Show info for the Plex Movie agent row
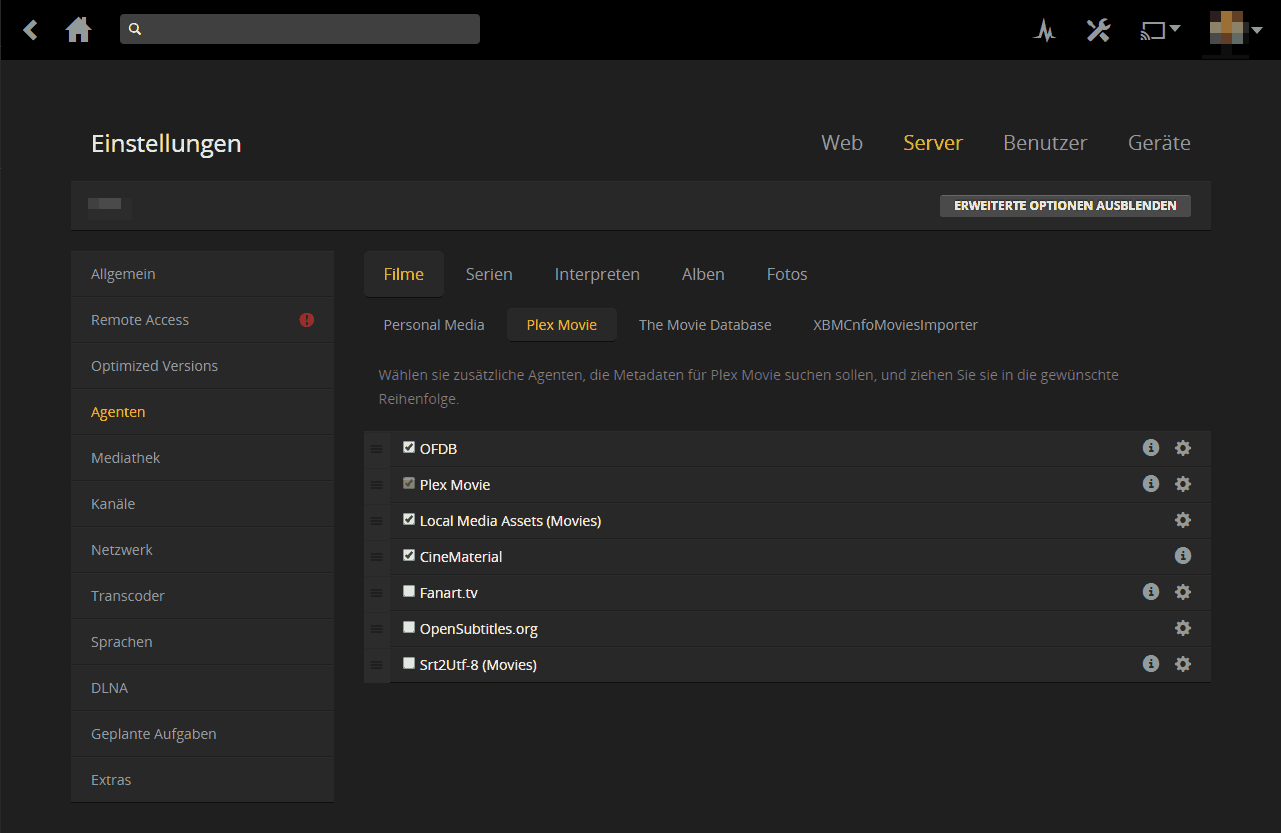The image size is (1281, 833). coord(1151,484)
